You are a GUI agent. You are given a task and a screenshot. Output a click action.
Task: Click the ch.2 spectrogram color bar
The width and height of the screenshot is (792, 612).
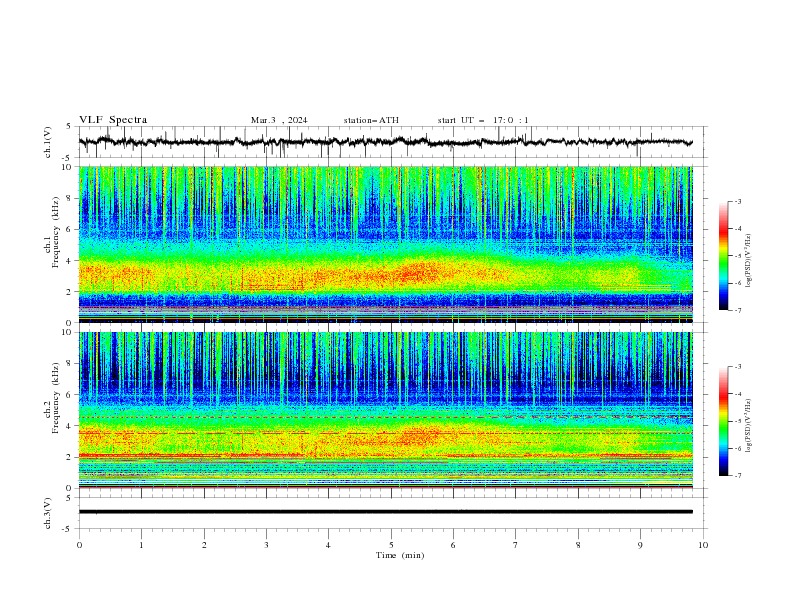[723, 421]
